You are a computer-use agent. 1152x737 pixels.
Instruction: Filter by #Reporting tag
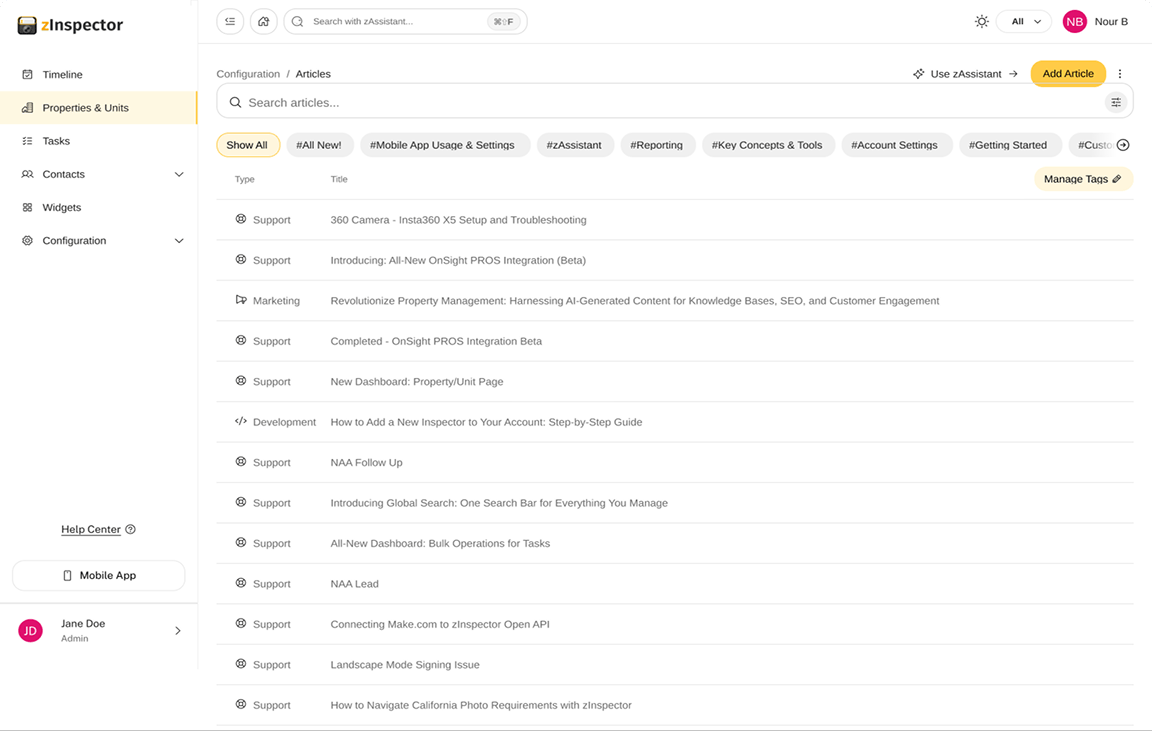point(657,145)
